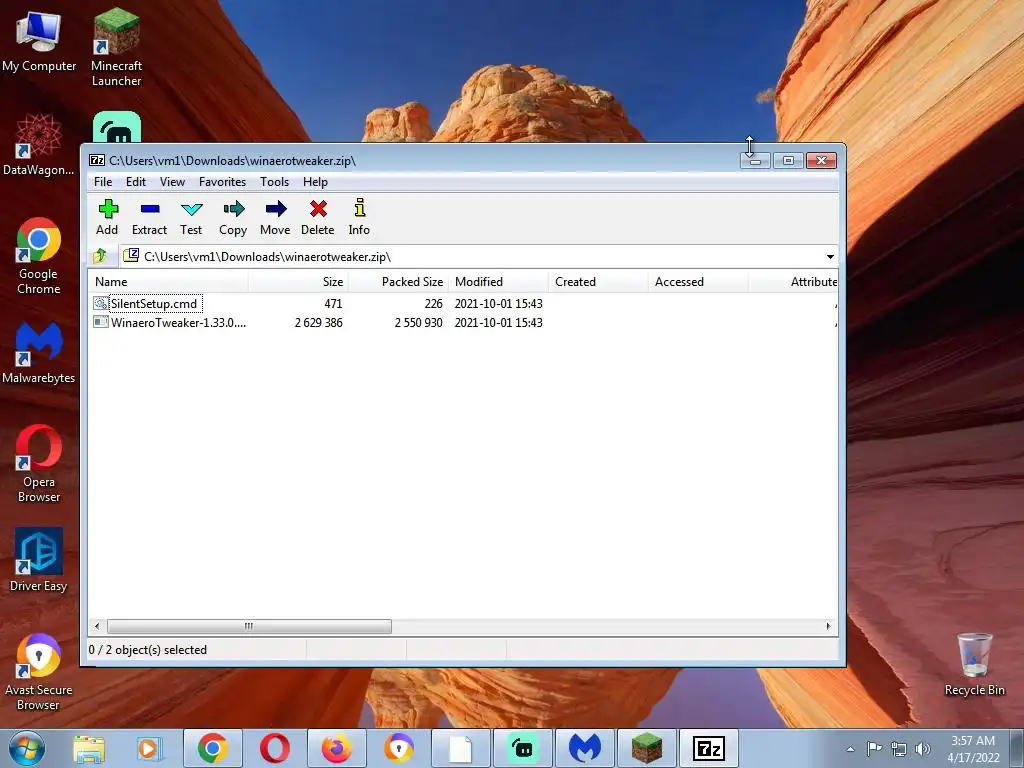Go up one folder level
This screenshot has height=768, width=1024.
(101, 256)
